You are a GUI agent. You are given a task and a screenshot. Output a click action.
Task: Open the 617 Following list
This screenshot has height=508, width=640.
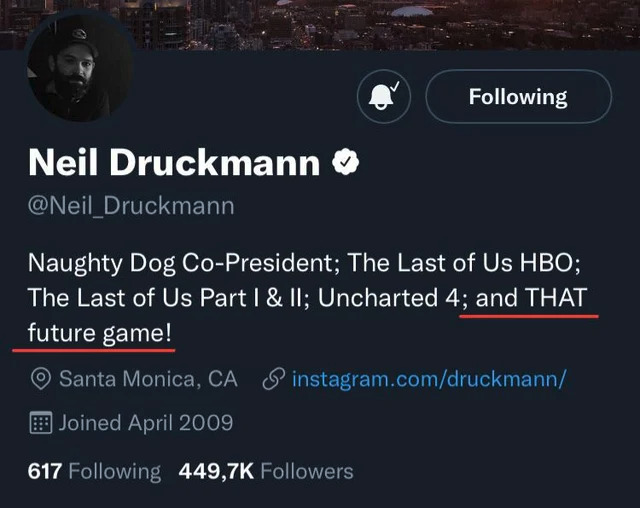94,471
